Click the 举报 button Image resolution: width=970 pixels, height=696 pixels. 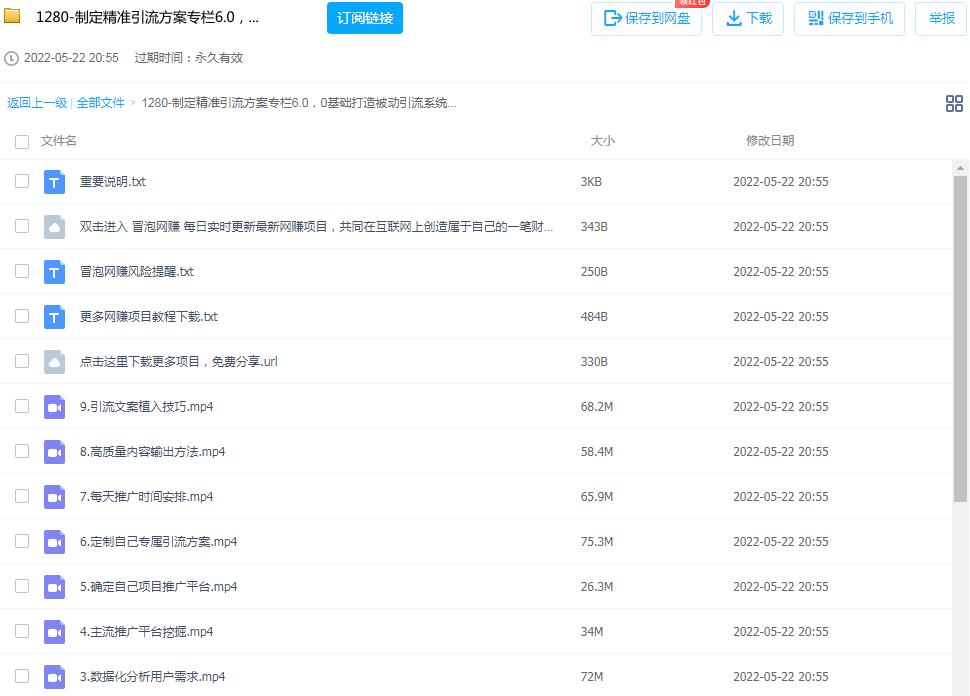(x=941, y=19)
